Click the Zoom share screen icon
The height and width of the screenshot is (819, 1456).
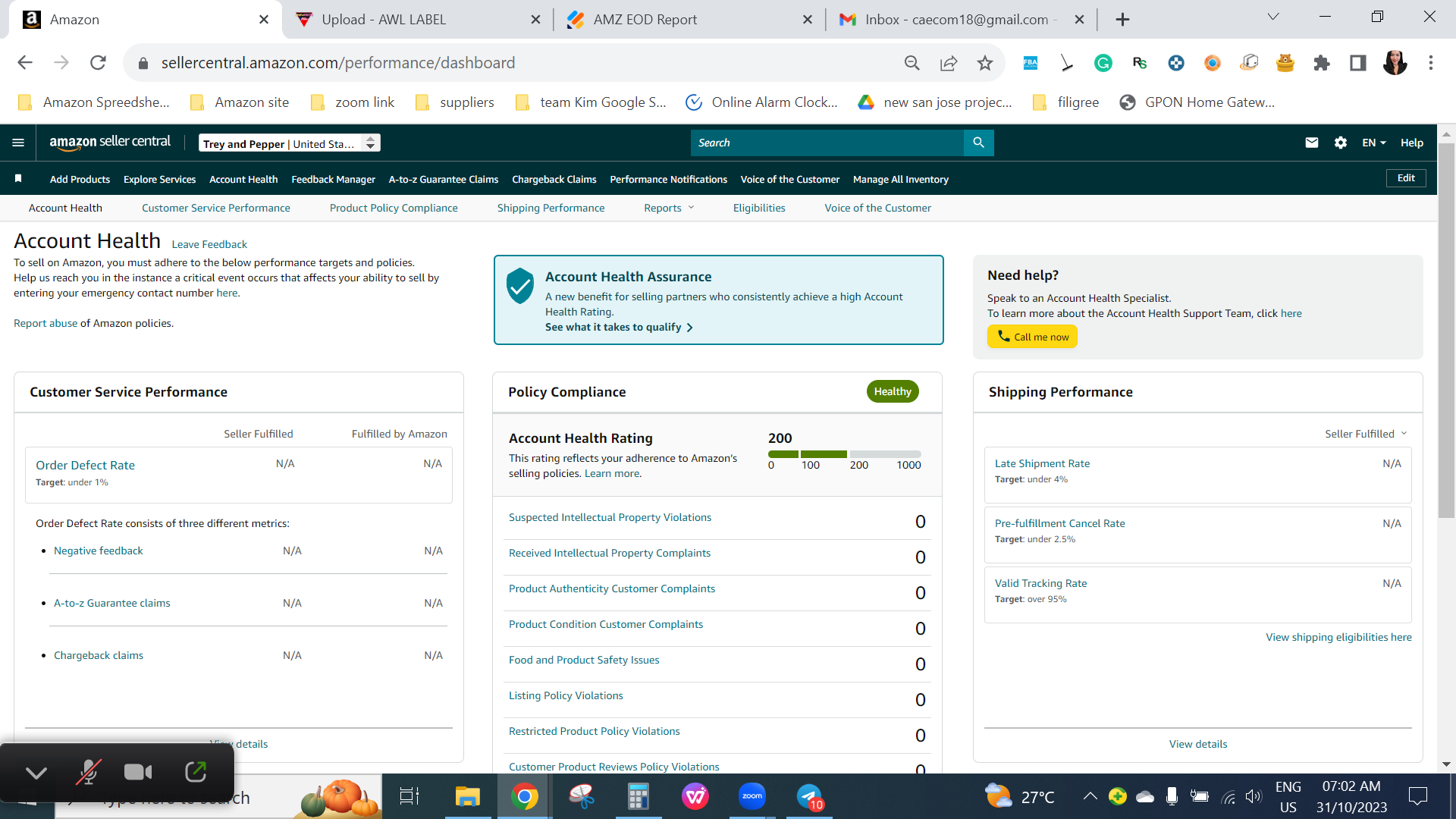coord(196,772)
